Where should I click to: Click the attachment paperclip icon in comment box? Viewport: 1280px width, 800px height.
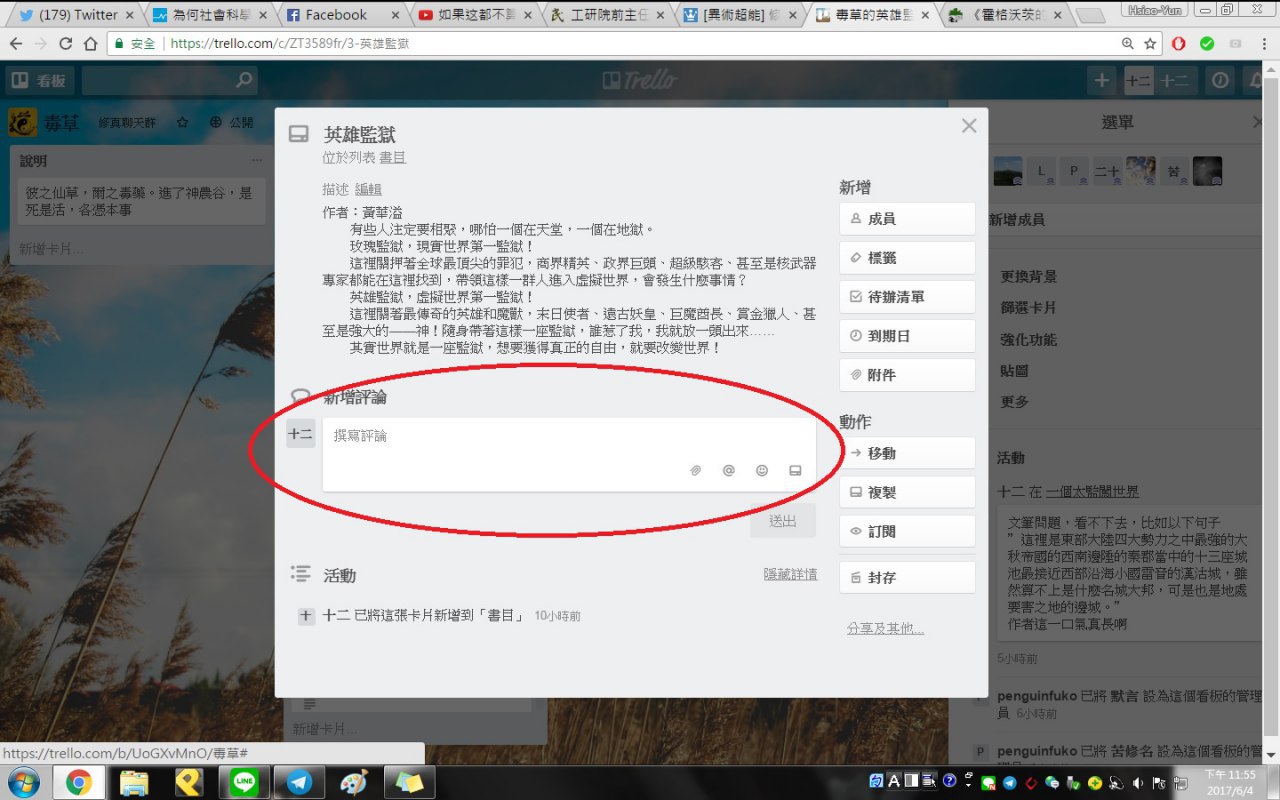coord(696,470)
